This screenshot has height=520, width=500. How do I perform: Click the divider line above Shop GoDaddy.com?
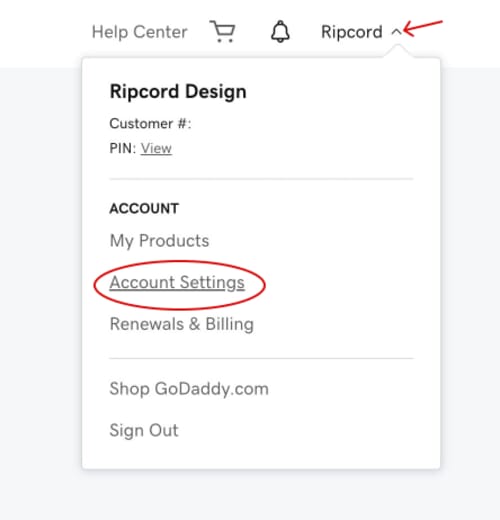261,358
